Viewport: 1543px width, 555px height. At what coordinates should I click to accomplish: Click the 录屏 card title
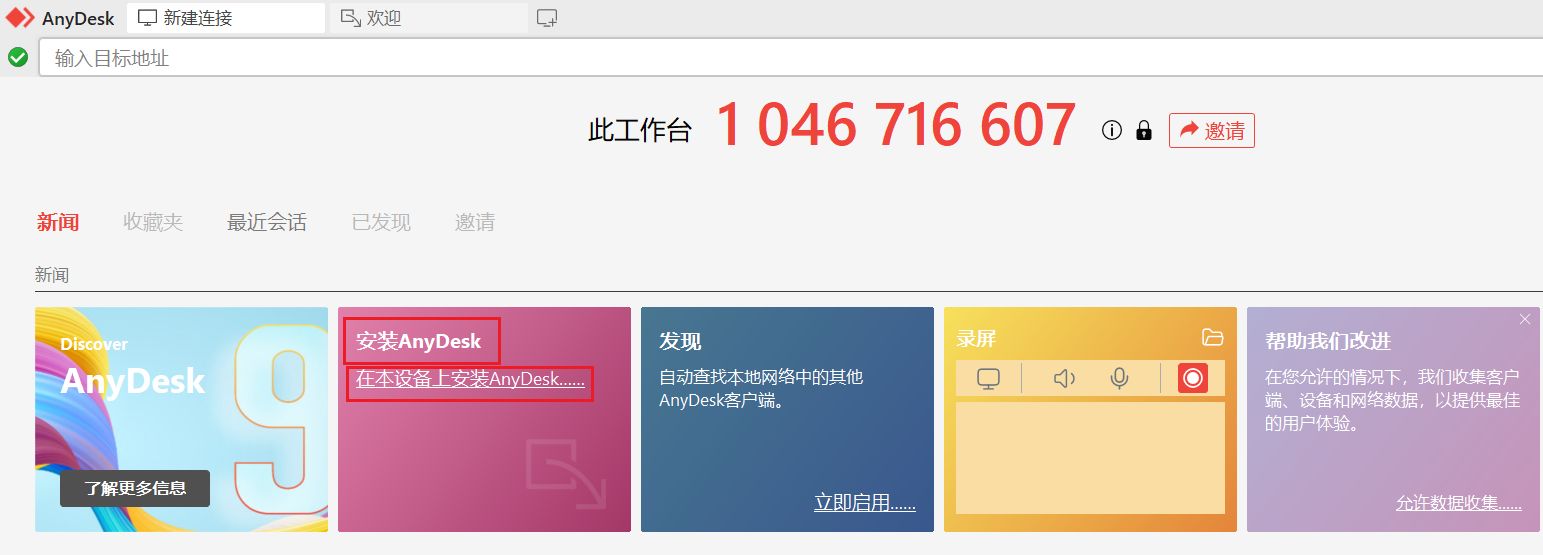pyautogui.click(x=976, y=339)
